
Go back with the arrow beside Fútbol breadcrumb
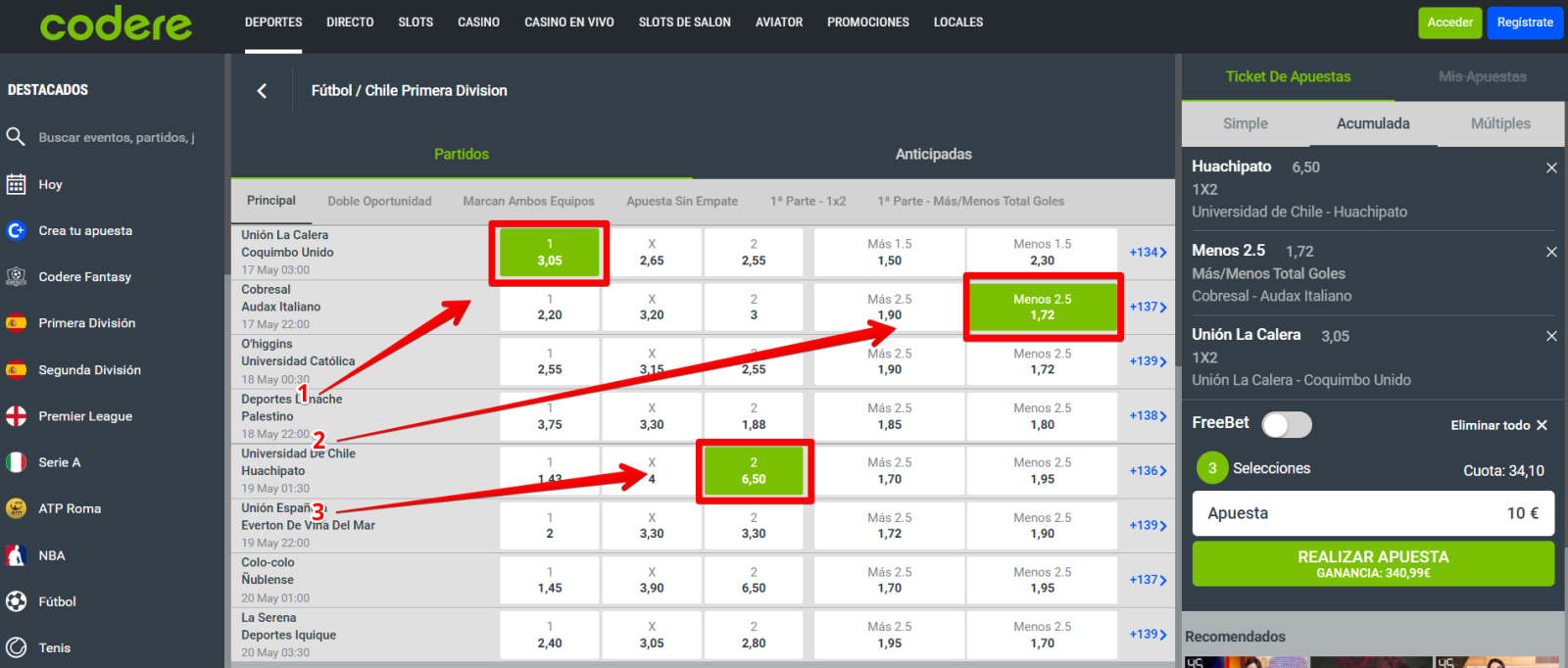[262, 90]
